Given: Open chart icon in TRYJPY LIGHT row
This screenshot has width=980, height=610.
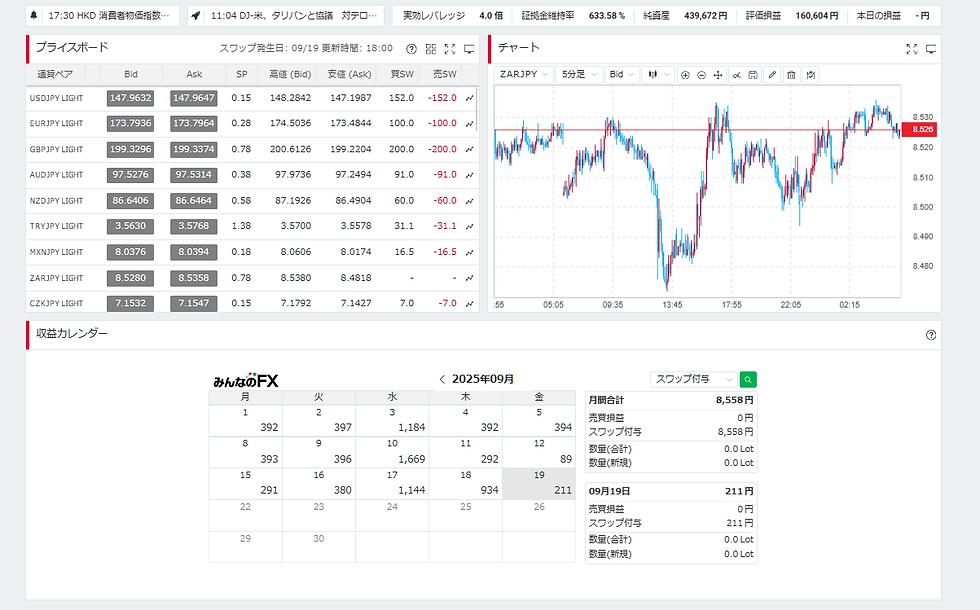Looking at the screenshot, I should 469,226.
